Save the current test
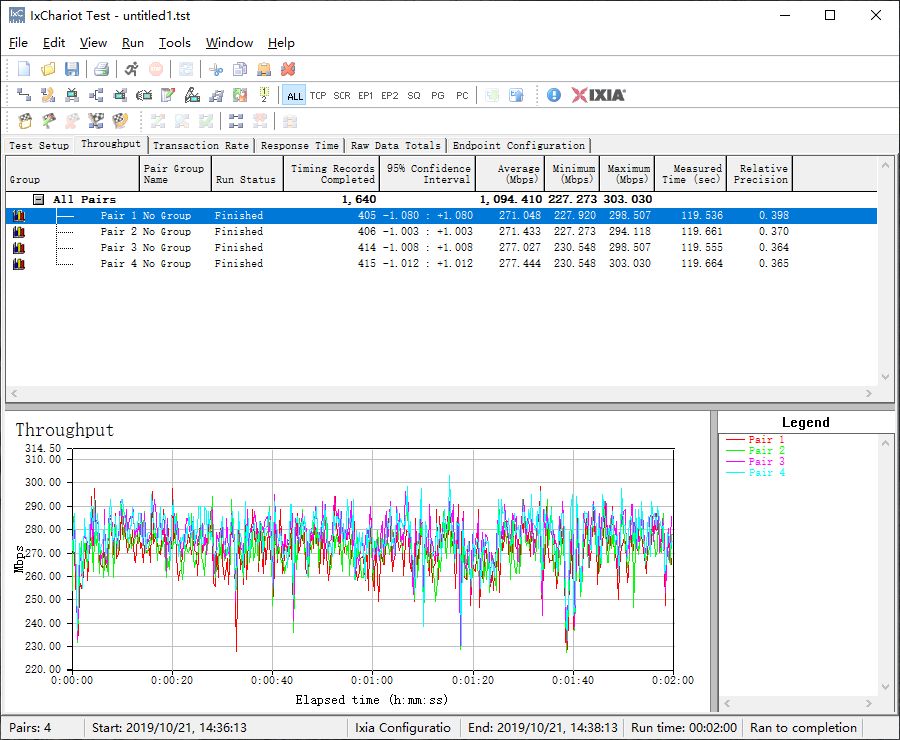This screenshot has height=740, width=900. (x=72, y=69)
